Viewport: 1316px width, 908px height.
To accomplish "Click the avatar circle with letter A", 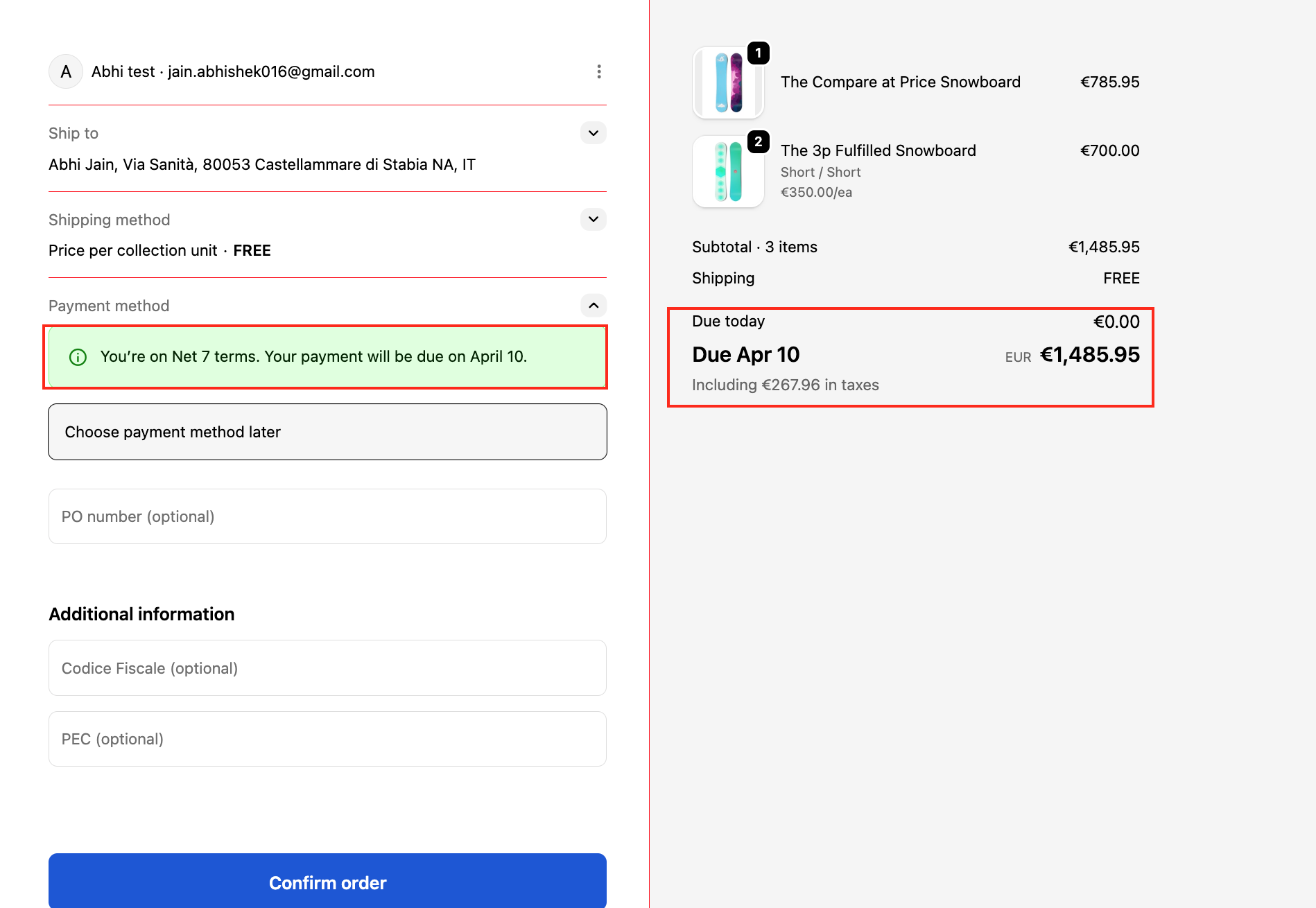I will (66, 71).
